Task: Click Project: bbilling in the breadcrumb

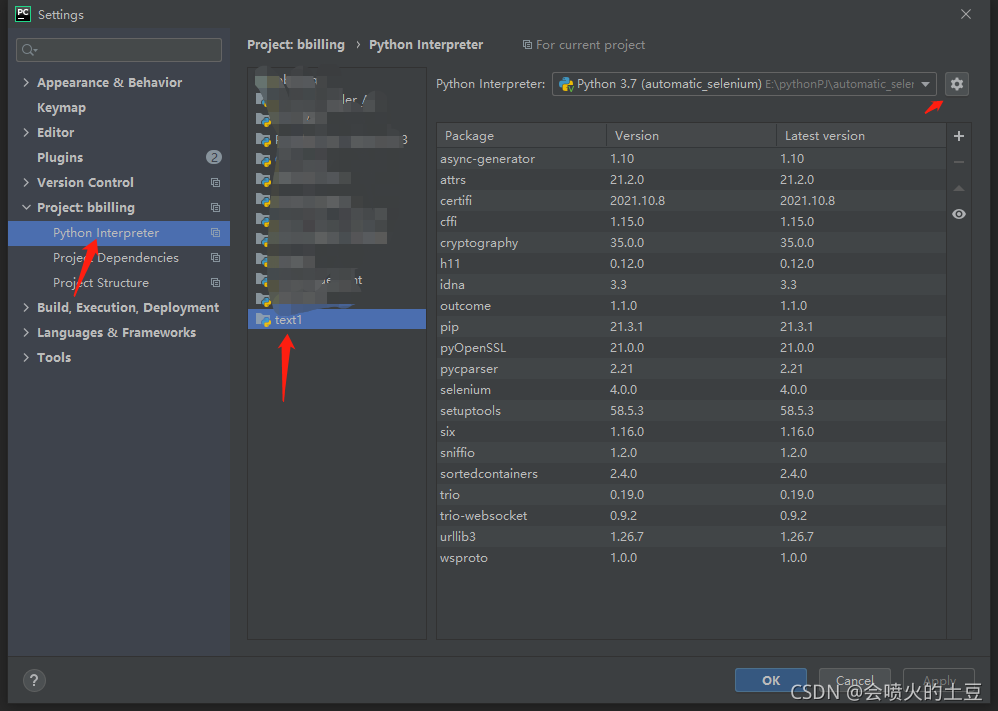Action: tap(296, 45)
